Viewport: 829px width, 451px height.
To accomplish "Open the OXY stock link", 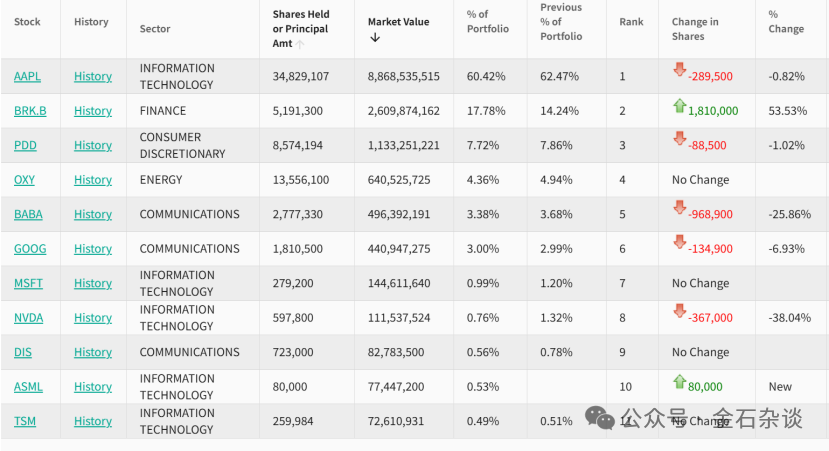I will click(x=24, y=180).
